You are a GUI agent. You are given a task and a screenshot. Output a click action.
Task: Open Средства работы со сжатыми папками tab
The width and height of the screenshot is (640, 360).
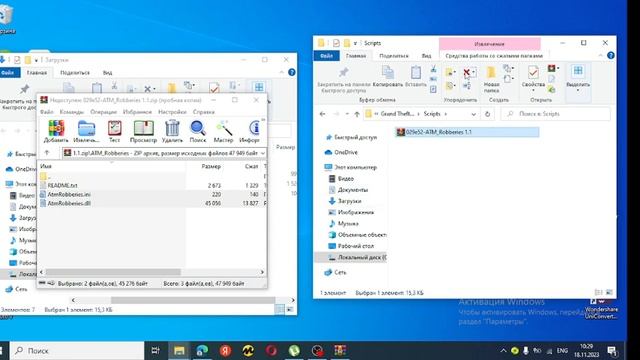tap(494, 56)
